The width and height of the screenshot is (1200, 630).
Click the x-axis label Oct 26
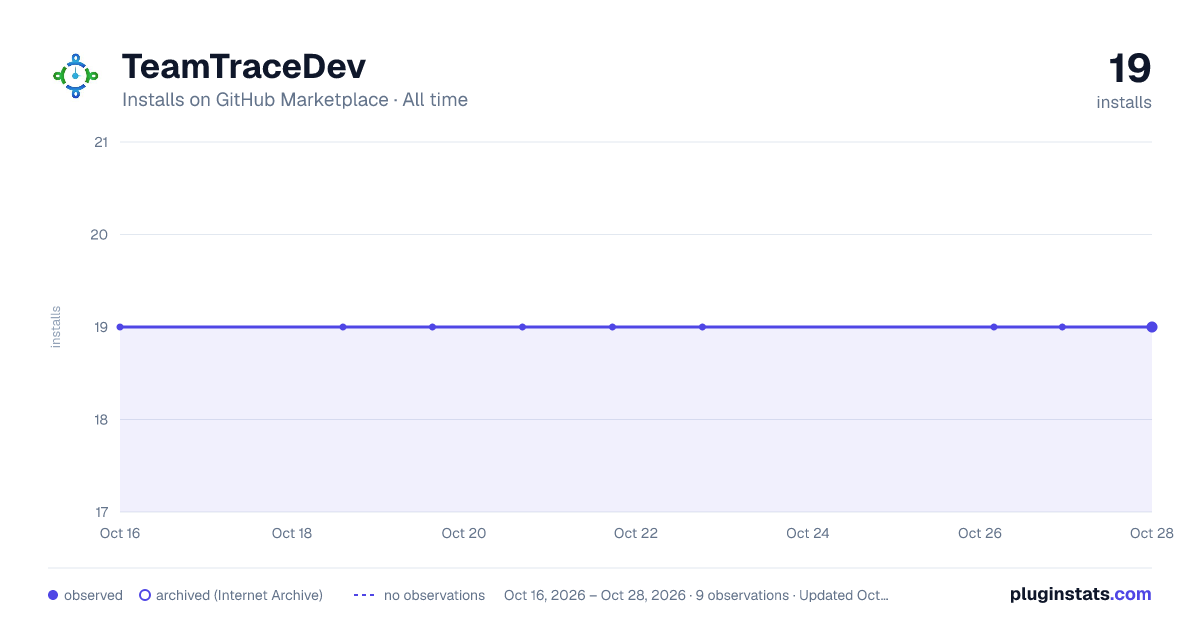pyautogui.click(x=980, y=533)
